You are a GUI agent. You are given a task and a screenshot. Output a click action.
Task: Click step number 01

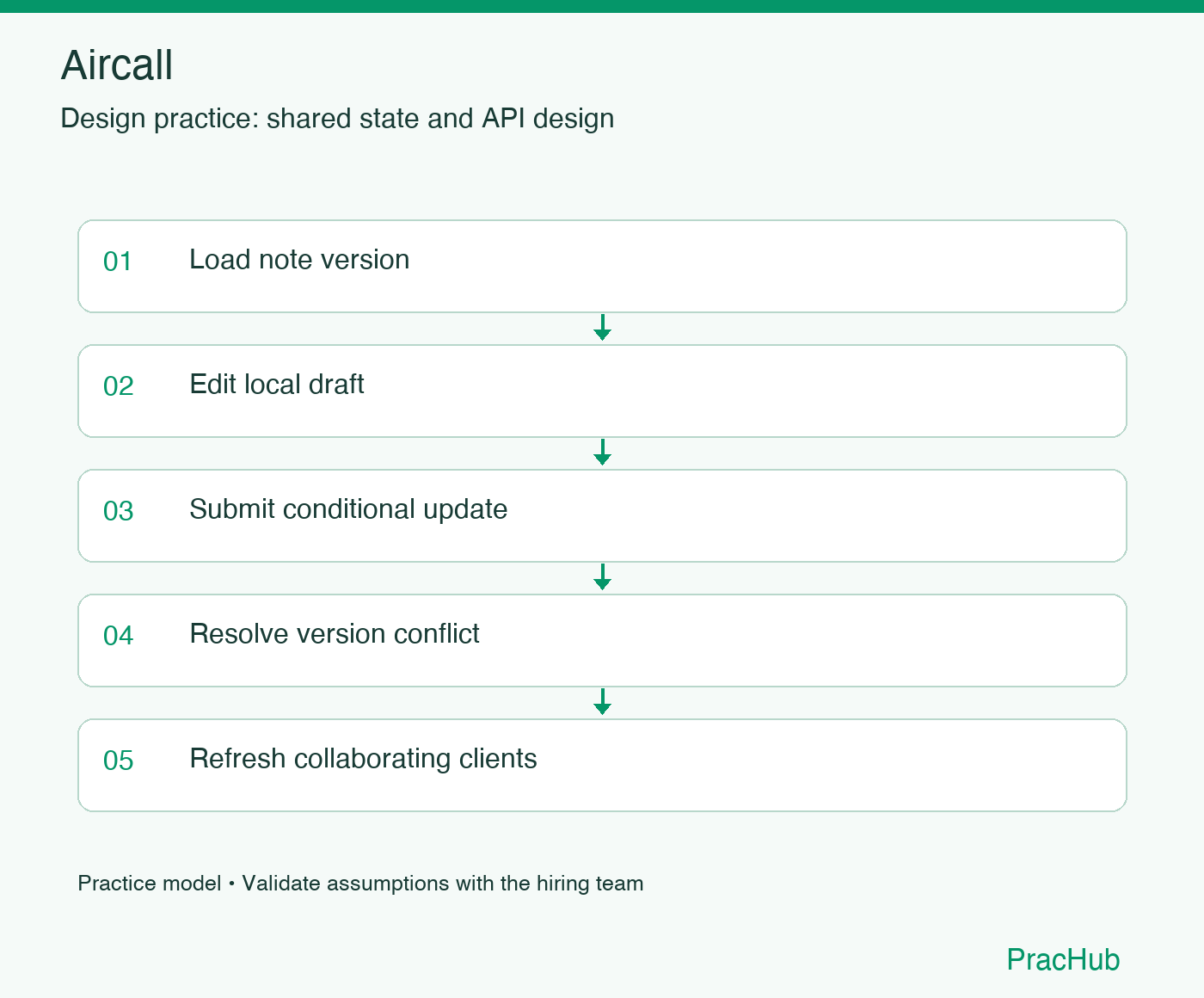point(118,262)
